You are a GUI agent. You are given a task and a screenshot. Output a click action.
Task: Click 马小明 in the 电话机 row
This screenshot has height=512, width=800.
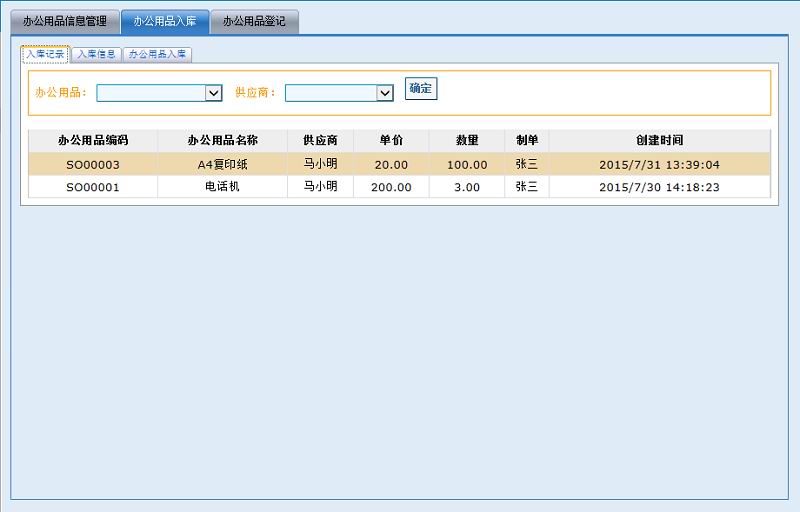(320, 186)
